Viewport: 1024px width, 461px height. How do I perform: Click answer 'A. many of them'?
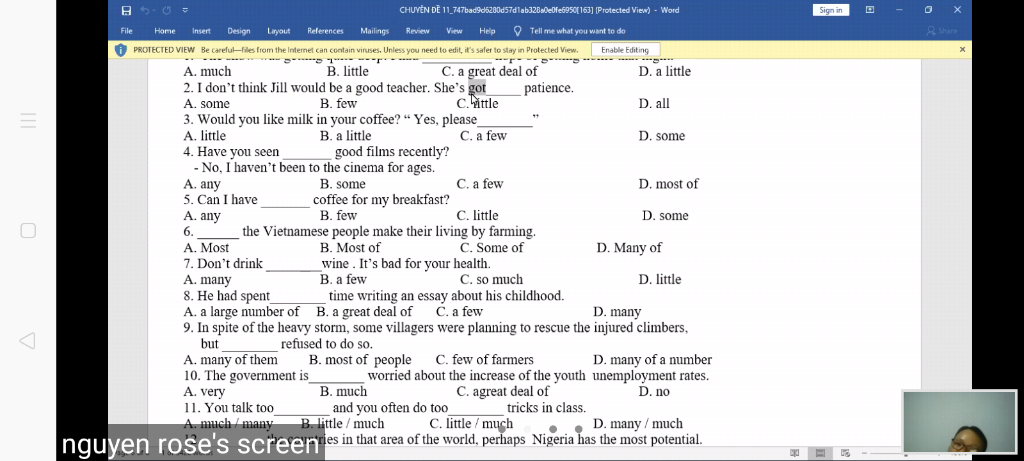point(231,360)
